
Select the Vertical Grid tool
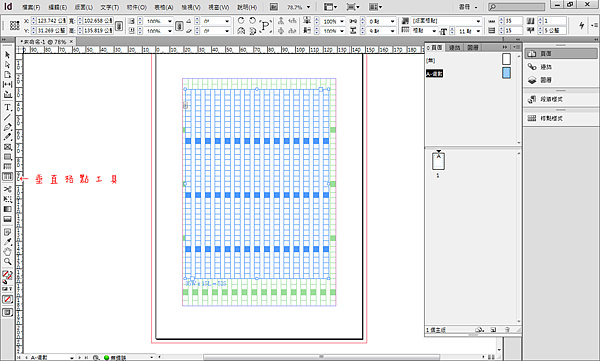[x=7, y=176]
